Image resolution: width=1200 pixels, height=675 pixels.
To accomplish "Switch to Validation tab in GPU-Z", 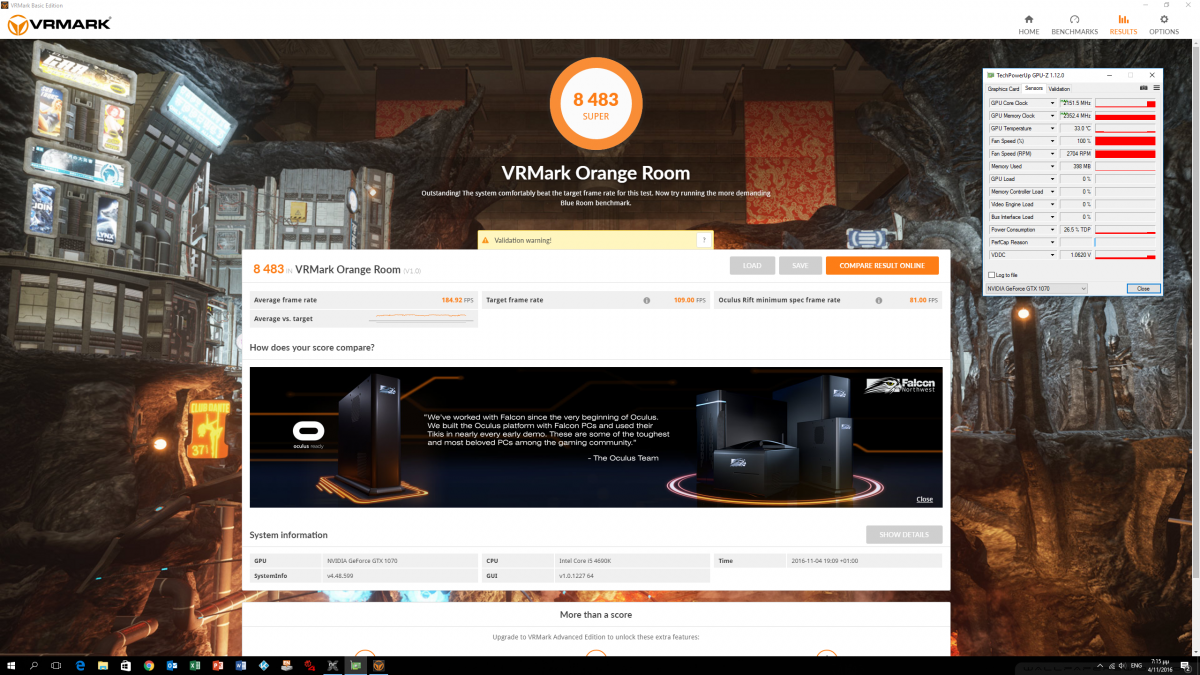I will click(x=1059, y=89).
